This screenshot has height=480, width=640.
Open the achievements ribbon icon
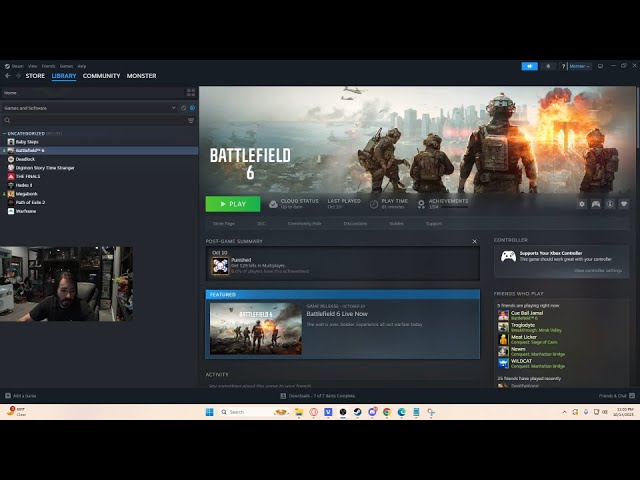click(421, 204)
